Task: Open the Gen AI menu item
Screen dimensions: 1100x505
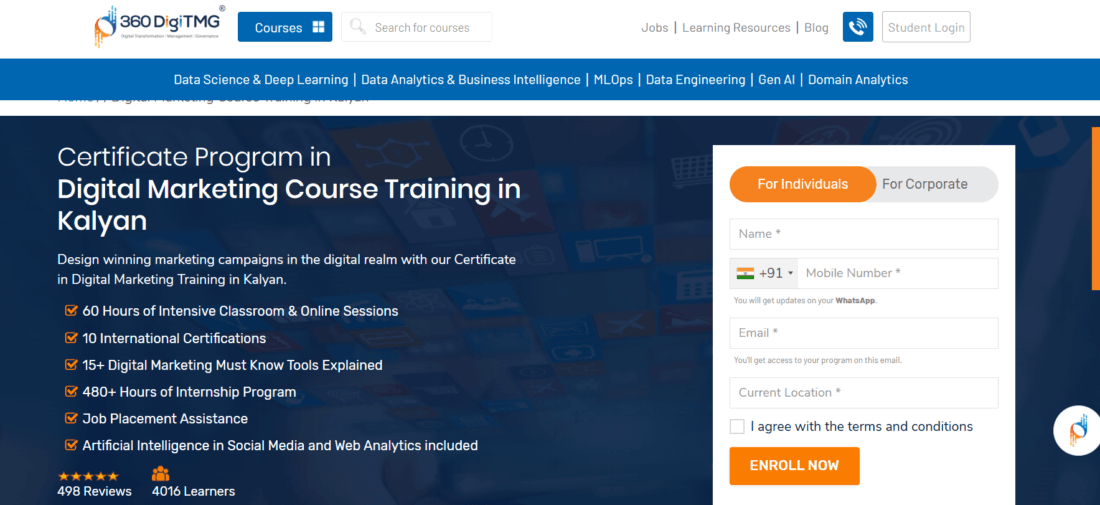Action: point(776,80)
